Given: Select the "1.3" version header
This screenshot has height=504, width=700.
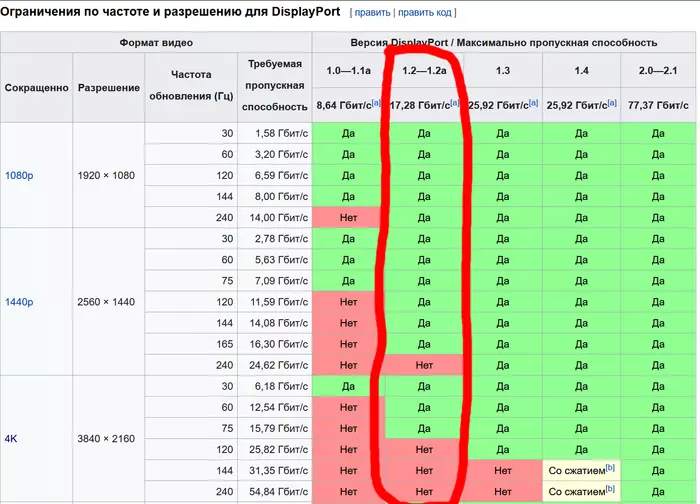Looking at the screenshot, I should 503,71.
